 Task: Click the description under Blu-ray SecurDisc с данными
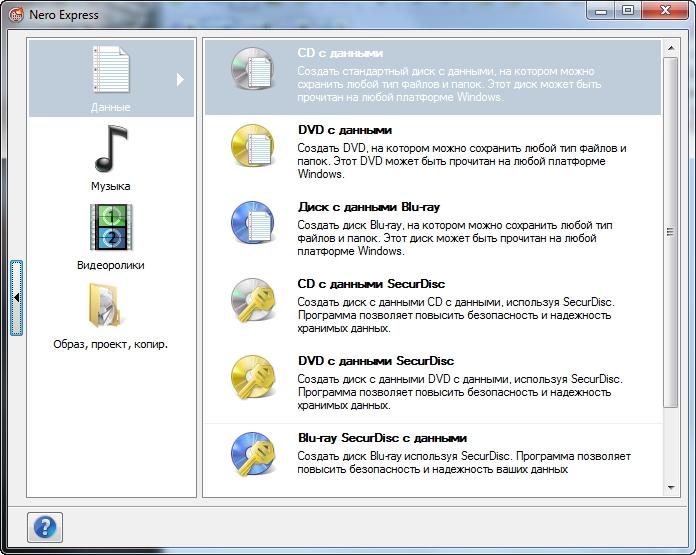[x=464, y=463]
